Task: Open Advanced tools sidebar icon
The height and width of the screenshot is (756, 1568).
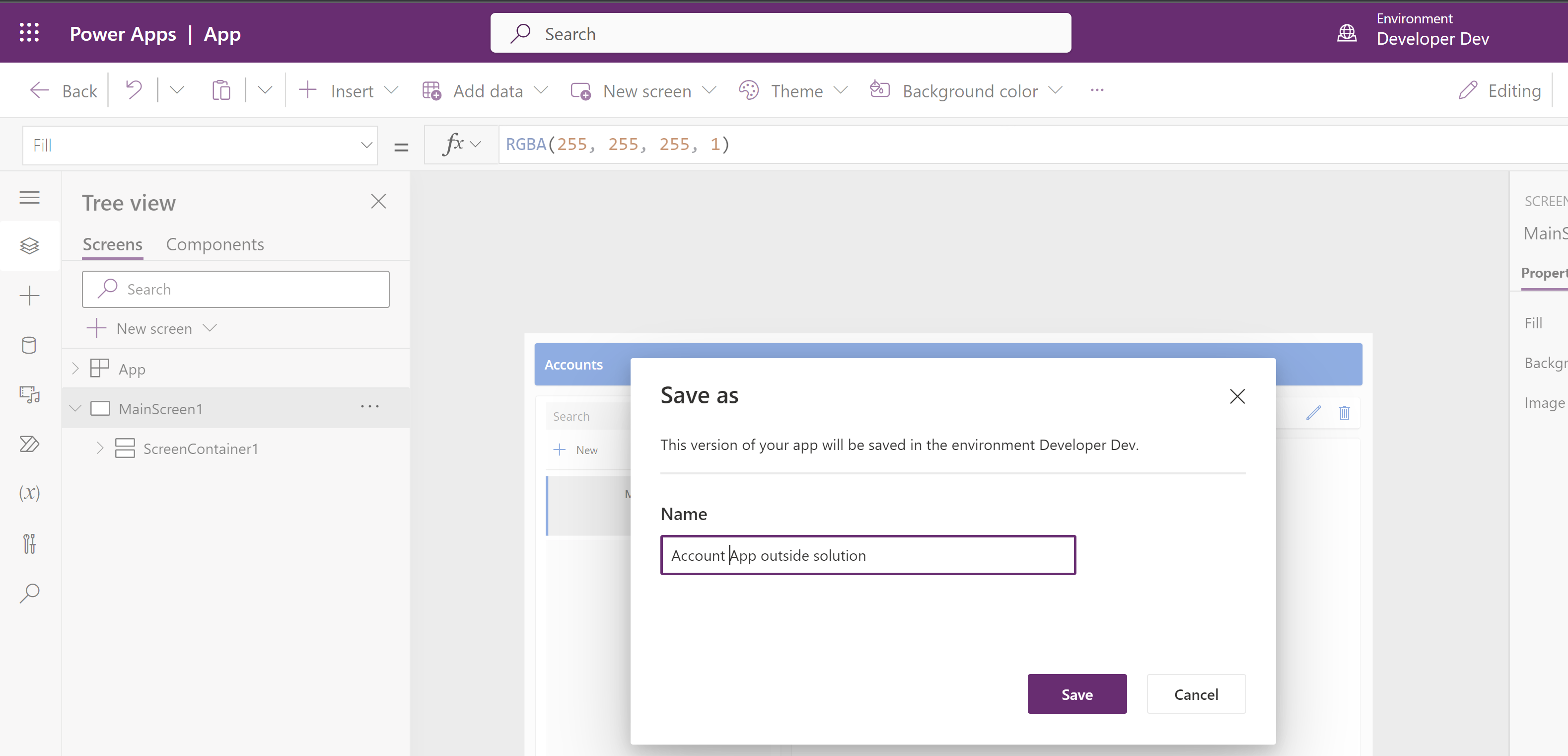Action: [29, 543]
